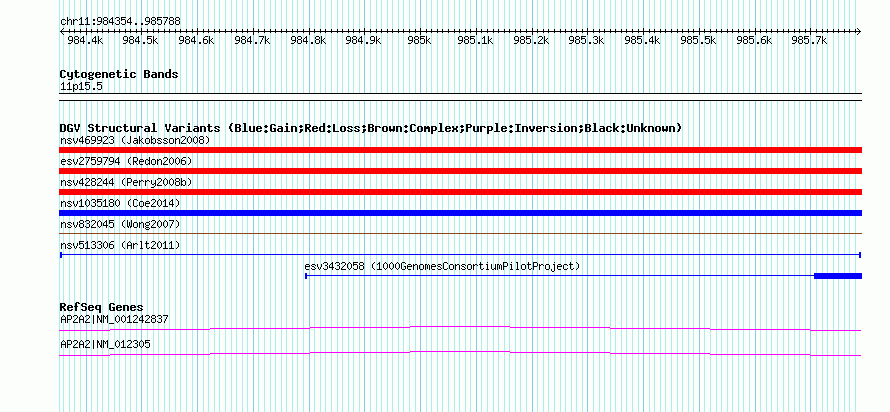Viewport: 890px width, 412px height.
Task: Click the chr11:984354..985788 coordinate label
Action: [x=120, y=21]
